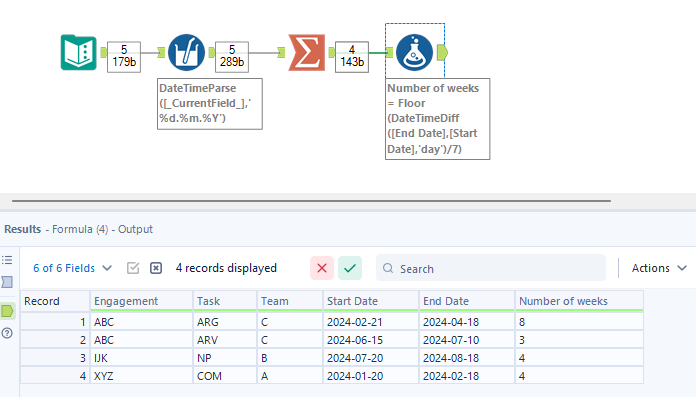Open the Actions dropdown menu
This screenshot has width=696, height=397.
coord(659,268)
